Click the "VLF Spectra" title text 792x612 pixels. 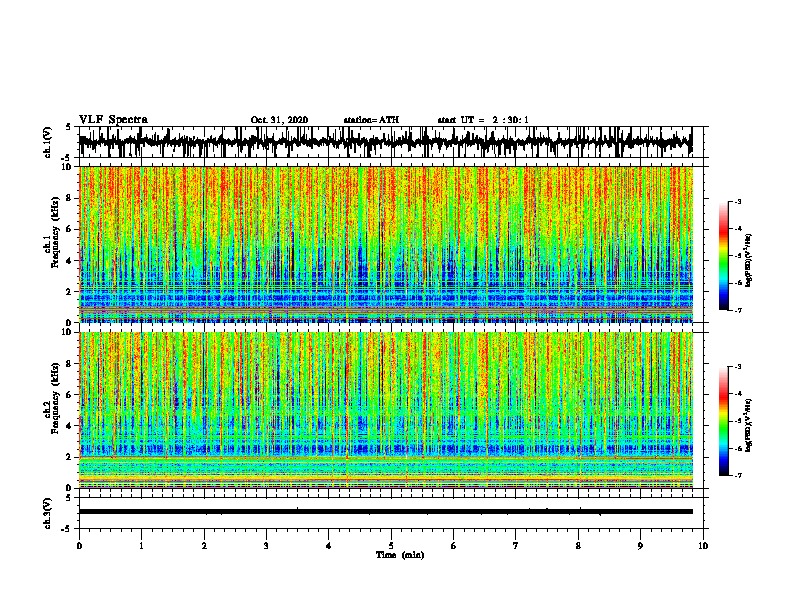tap(113, 120)
